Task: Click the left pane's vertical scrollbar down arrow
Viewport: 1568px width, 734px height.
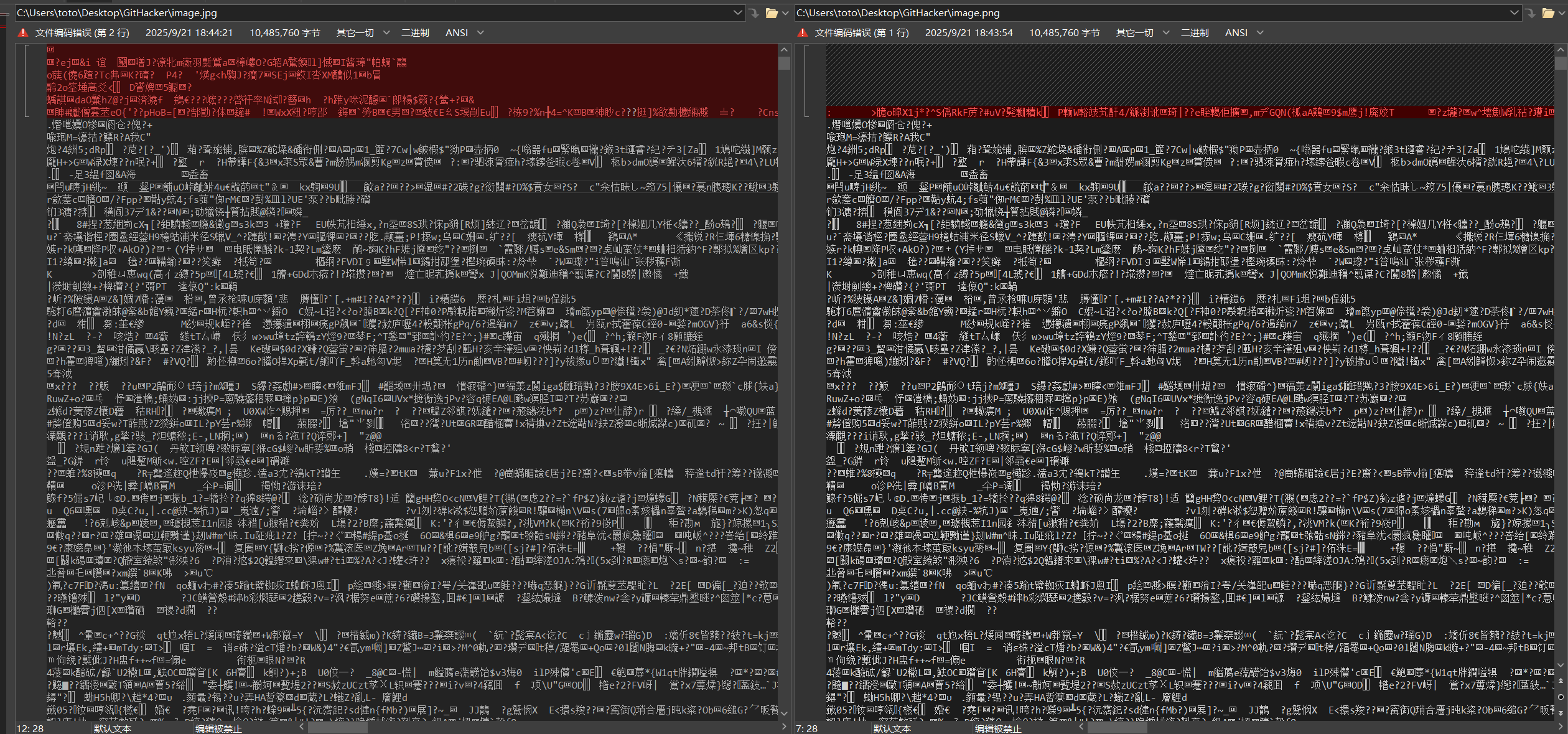Action: tap(784, 713)
